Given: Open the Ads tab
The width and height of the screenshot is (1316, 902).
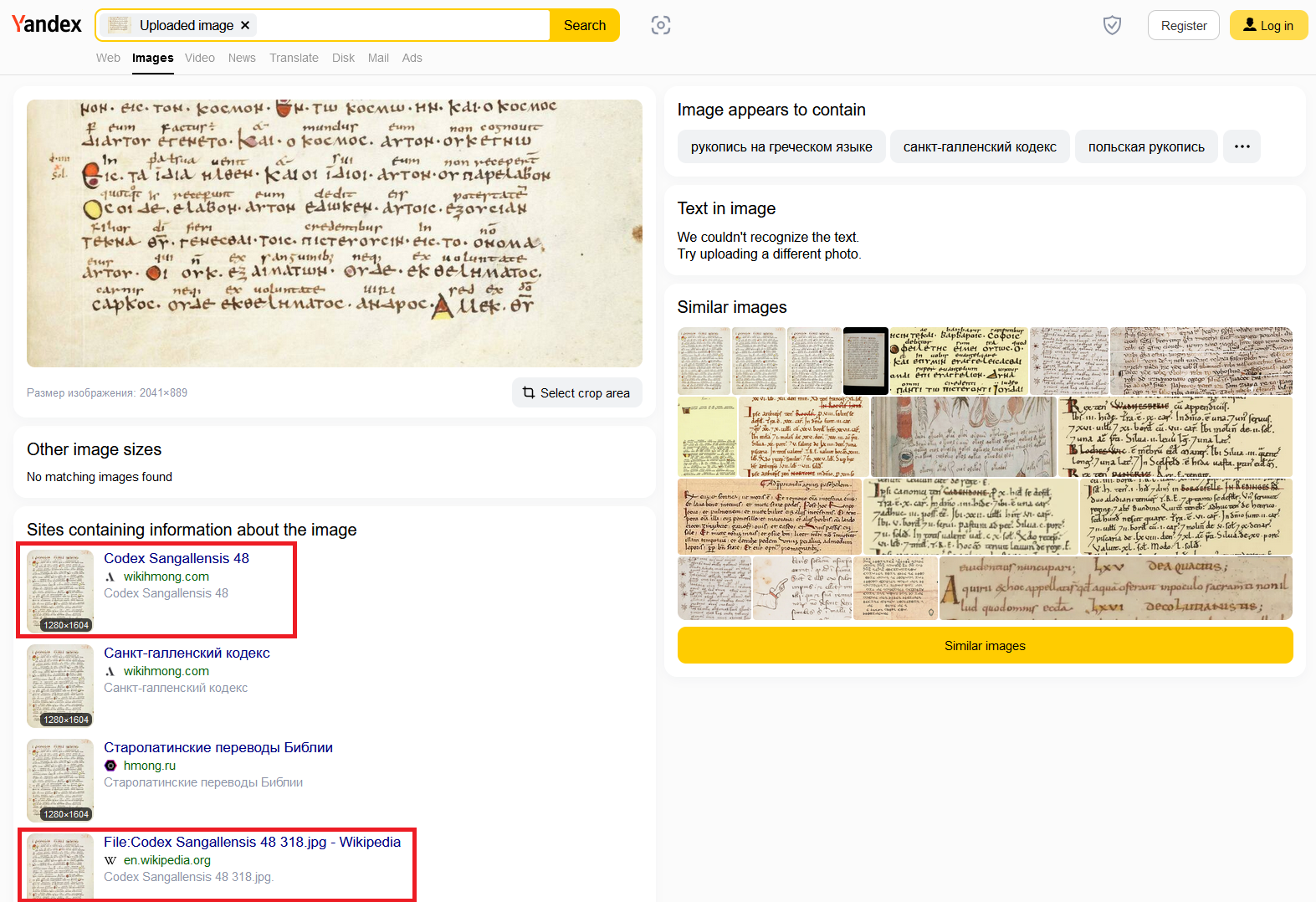Looking at the screenshot, I should point(412,58).
